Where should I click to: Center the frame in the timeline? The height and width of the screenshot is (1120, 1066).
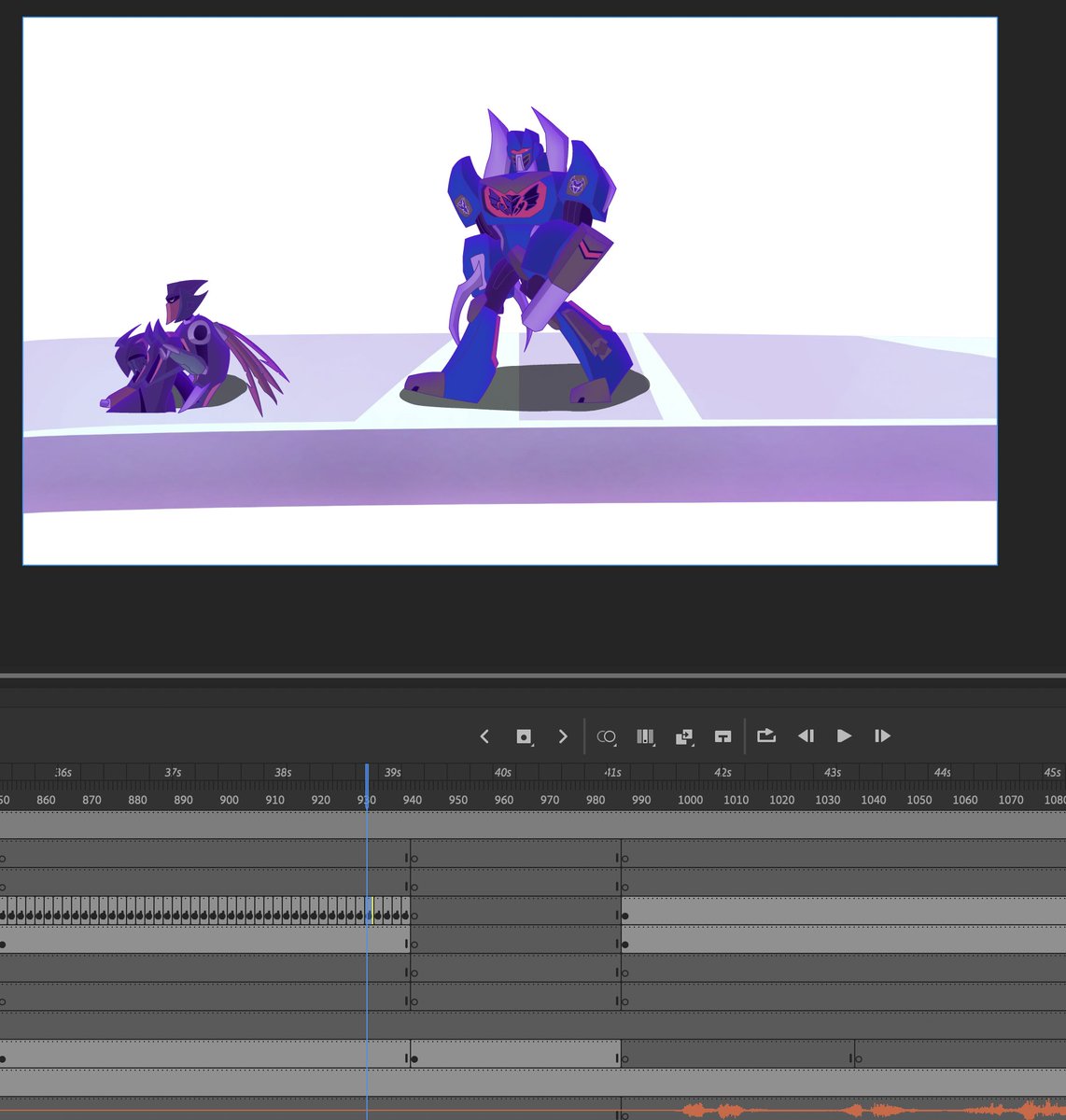pyautogui.click(x=722, y=736)
